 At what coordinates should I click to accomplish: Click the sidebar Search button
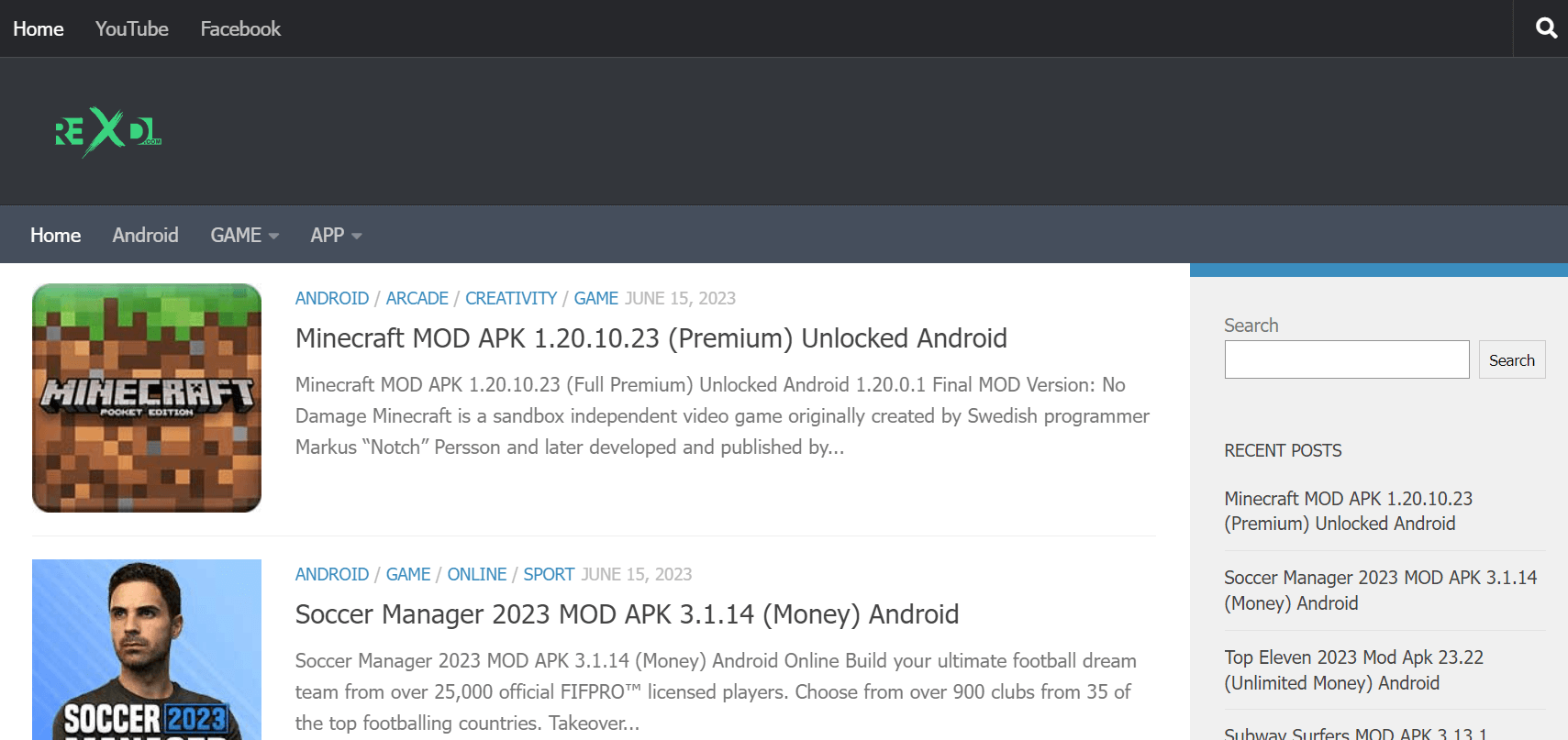(x=1512, y=359)
